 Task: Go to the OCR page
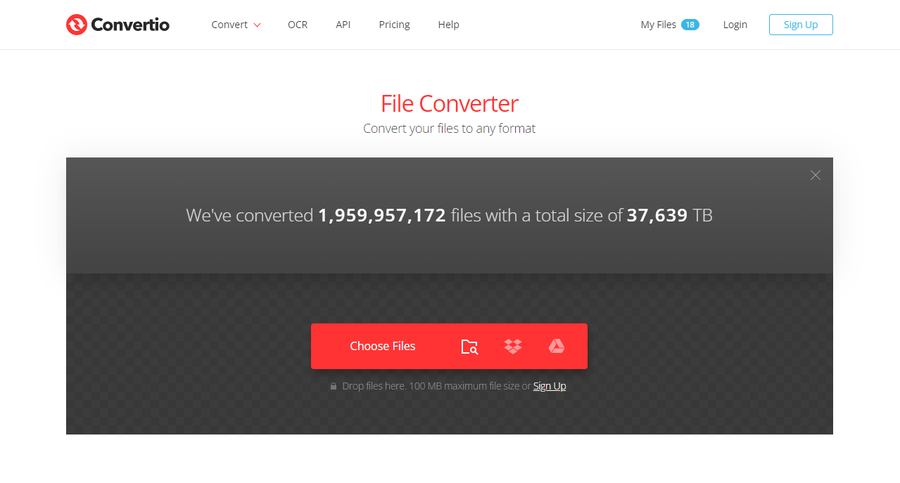tap(297, 25)
